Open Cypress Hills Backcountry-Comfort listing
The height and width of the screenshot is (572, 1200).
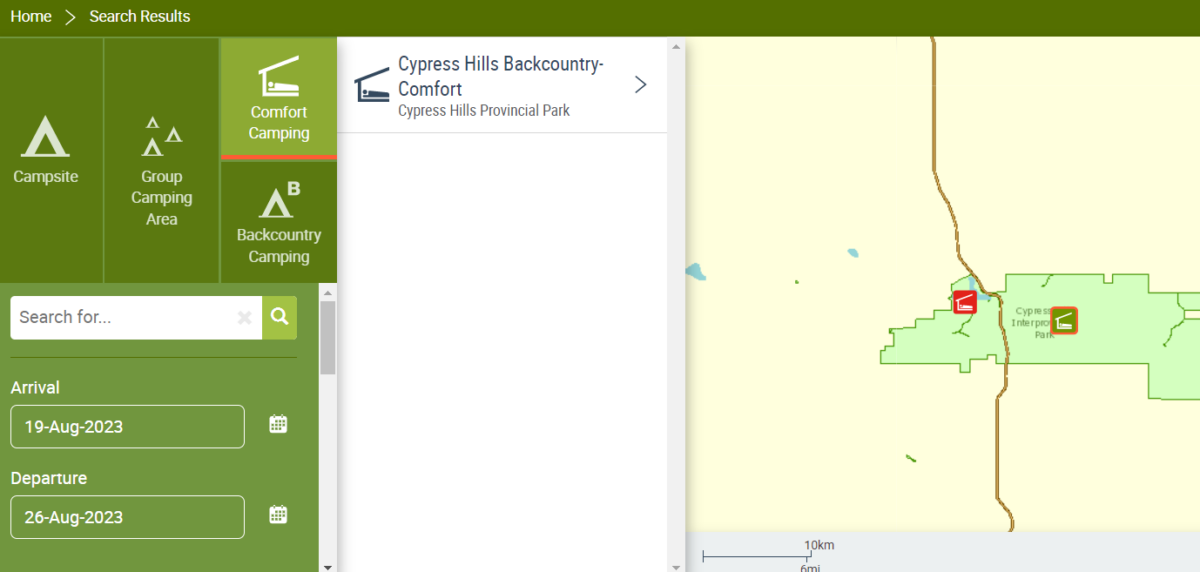500,85
